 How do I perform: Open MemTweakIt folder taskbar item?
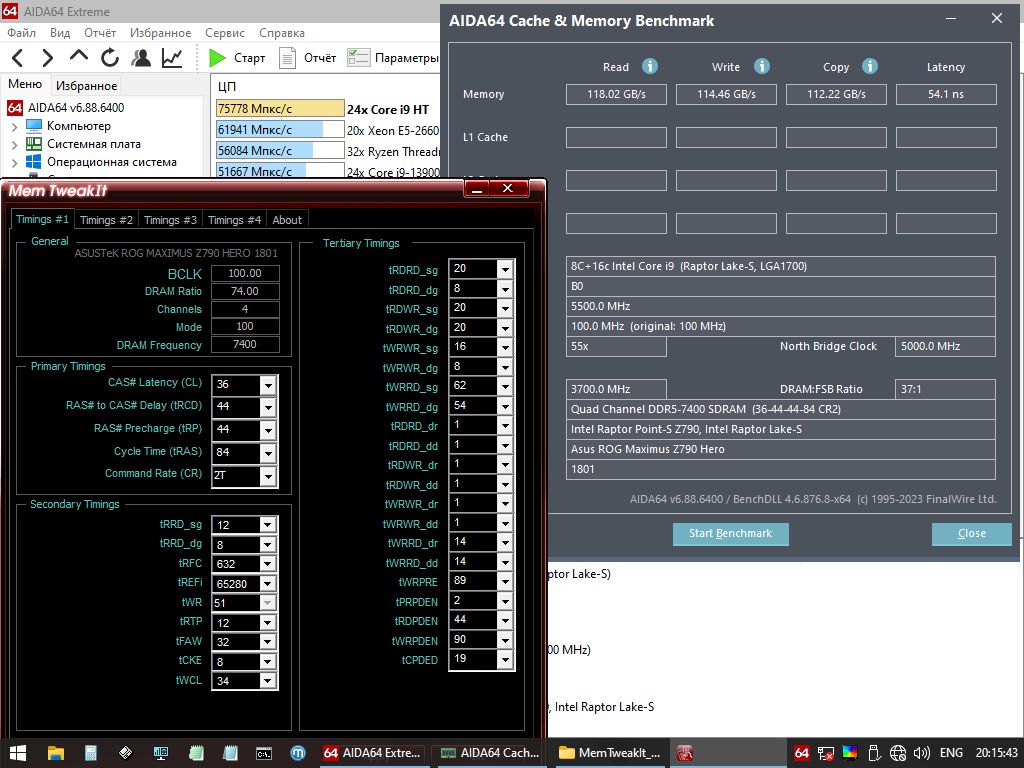coord(610,753)
